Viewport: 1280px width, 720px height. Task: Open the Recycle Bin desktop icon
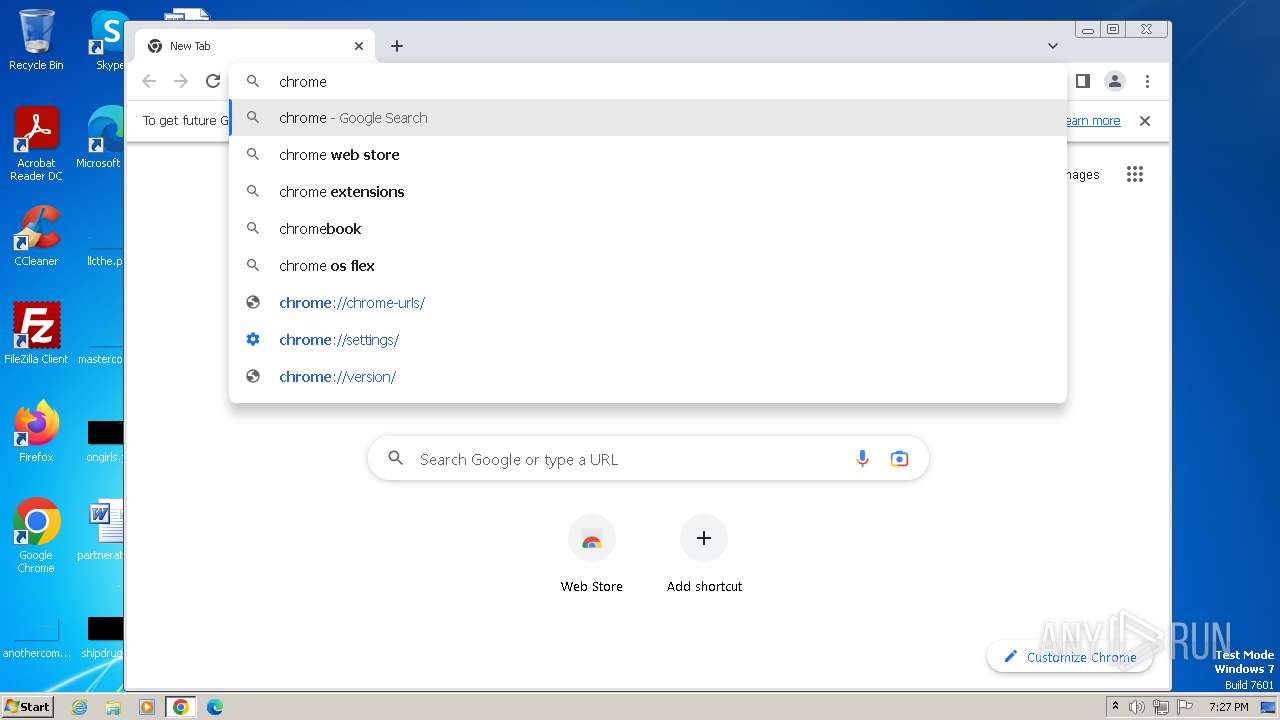pyautogui.click(x=36, y=40)
